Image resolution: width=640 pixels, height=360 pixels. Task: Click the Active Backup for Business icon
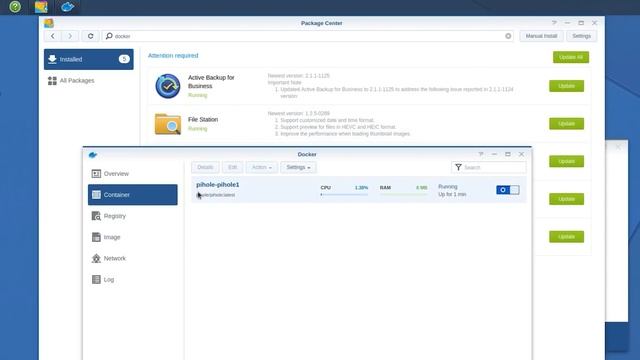click(167, 86)
